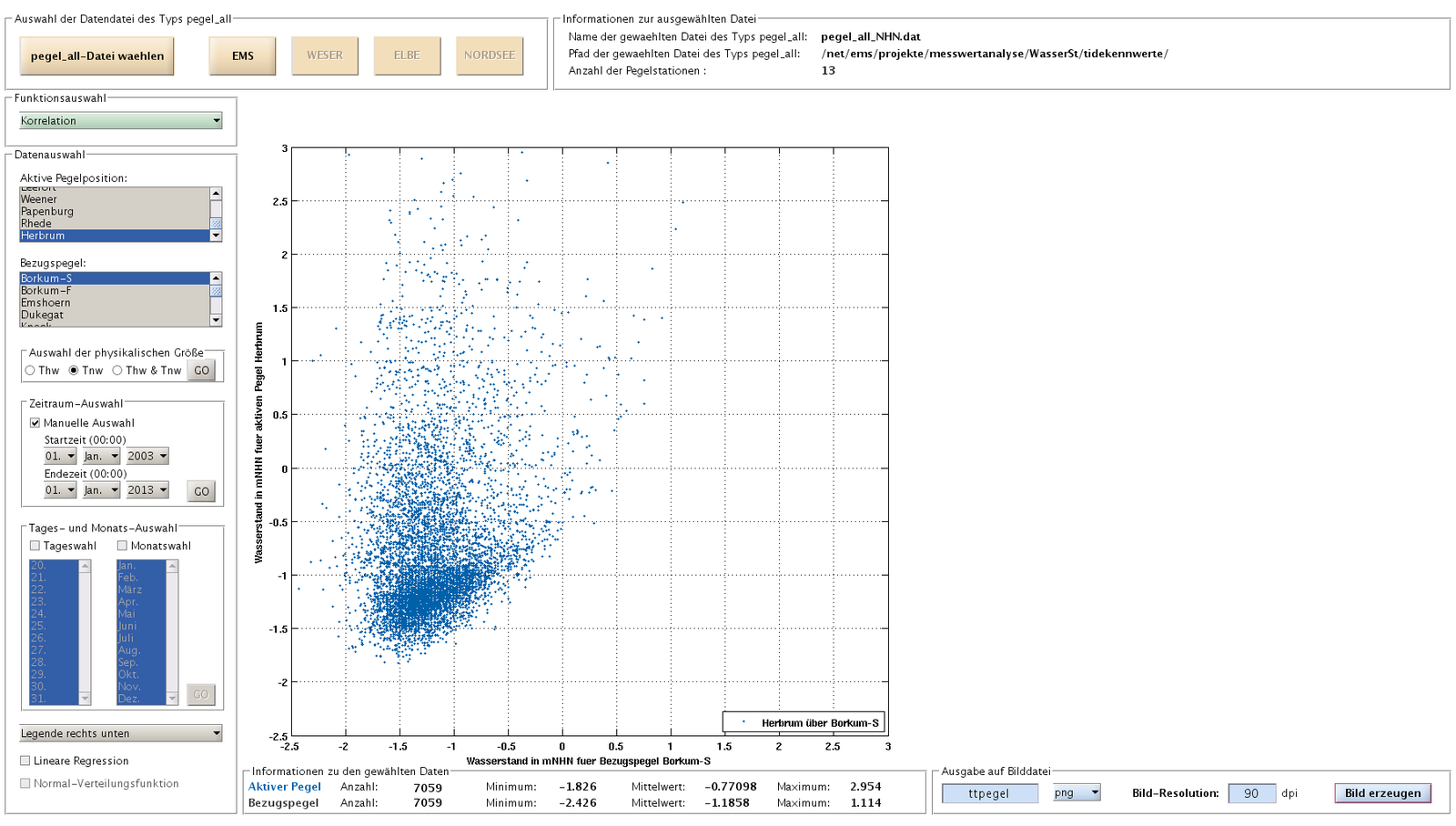The height and width of the screenshot is (826, 1456).
Task: Choose the NORDSEE button
Action: pos(490,55)
